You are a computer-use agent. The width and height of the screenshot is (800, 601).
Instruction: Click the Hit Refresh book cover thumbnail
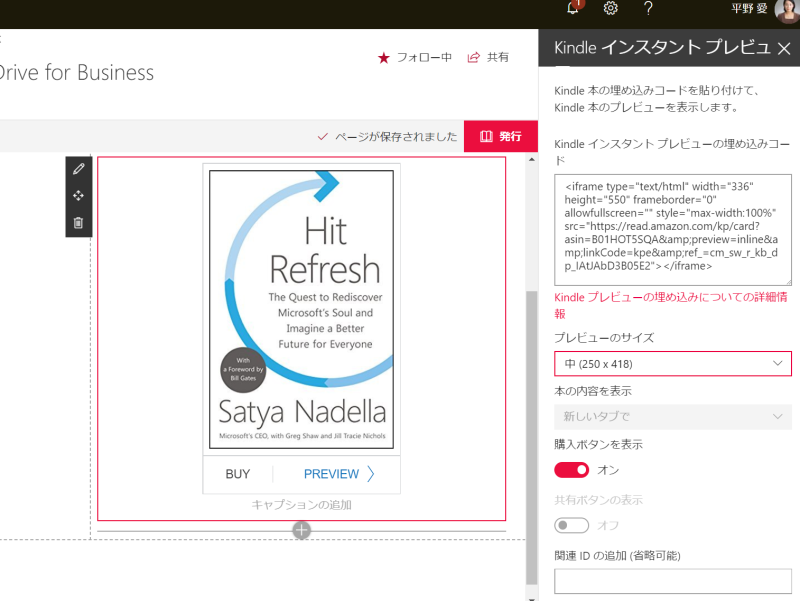(x=302, y=310)
